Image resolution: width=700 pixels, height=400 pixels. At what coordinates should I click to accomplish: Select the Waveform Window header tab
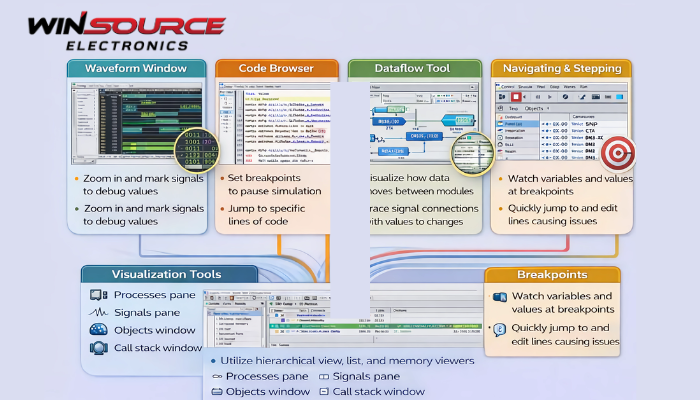[135, 69]
